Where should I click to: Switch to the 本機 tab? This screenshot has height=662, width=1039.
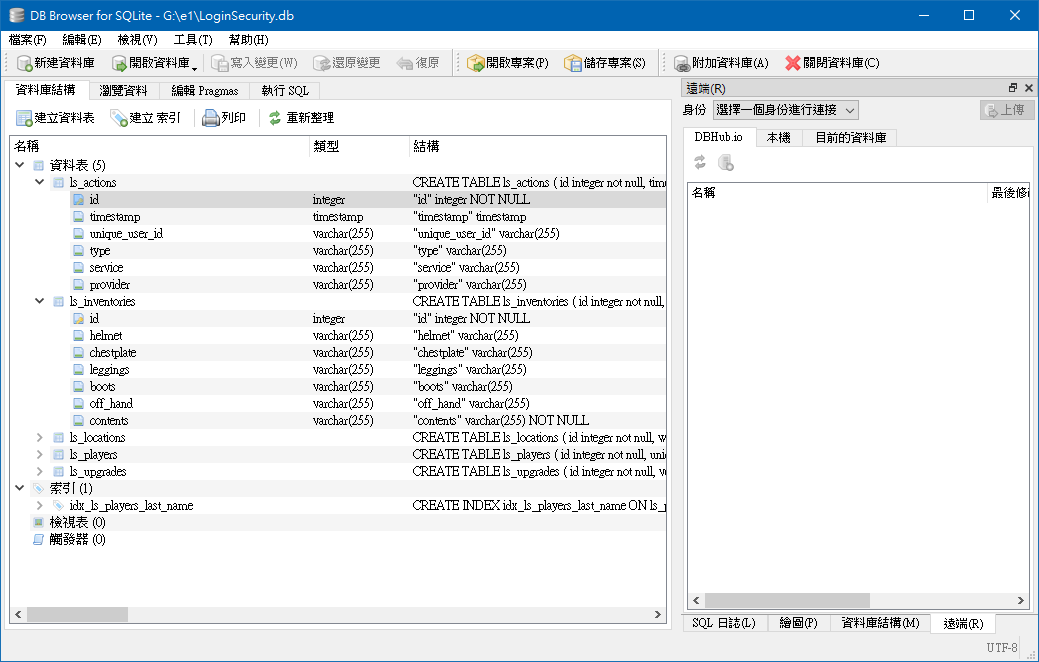click(x=779, y=137)
